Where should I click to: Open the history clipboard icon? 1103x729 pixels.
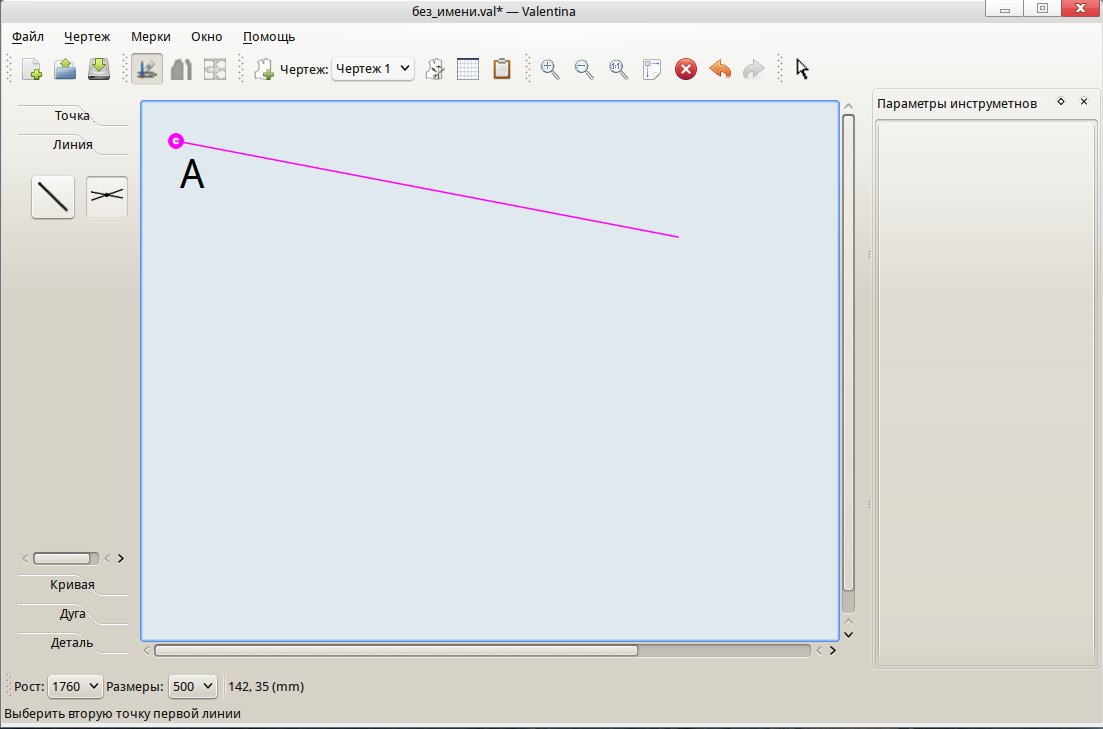click(x=502, y=69)
